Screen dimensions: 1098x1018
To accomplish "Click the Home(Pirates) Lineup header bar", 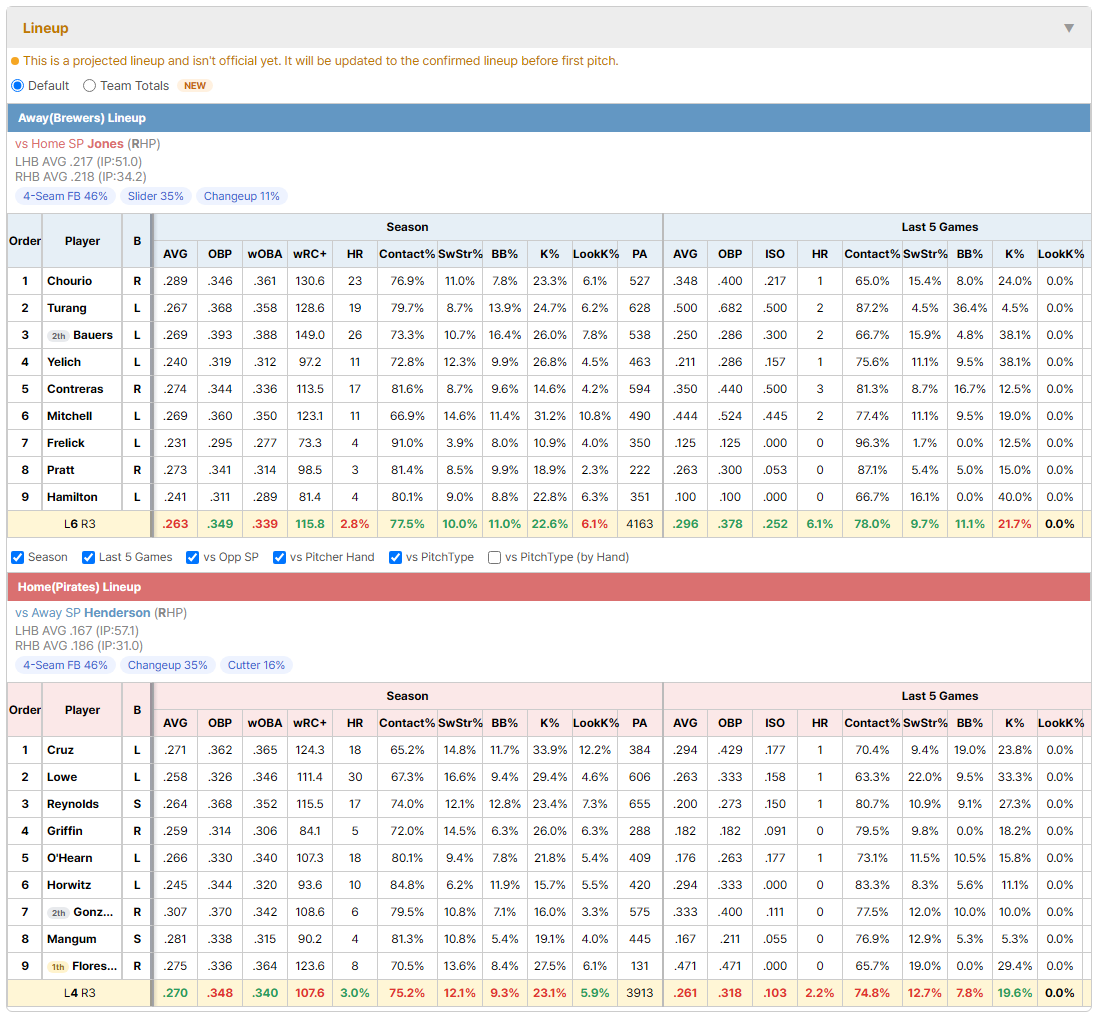I will pos(549,587).
